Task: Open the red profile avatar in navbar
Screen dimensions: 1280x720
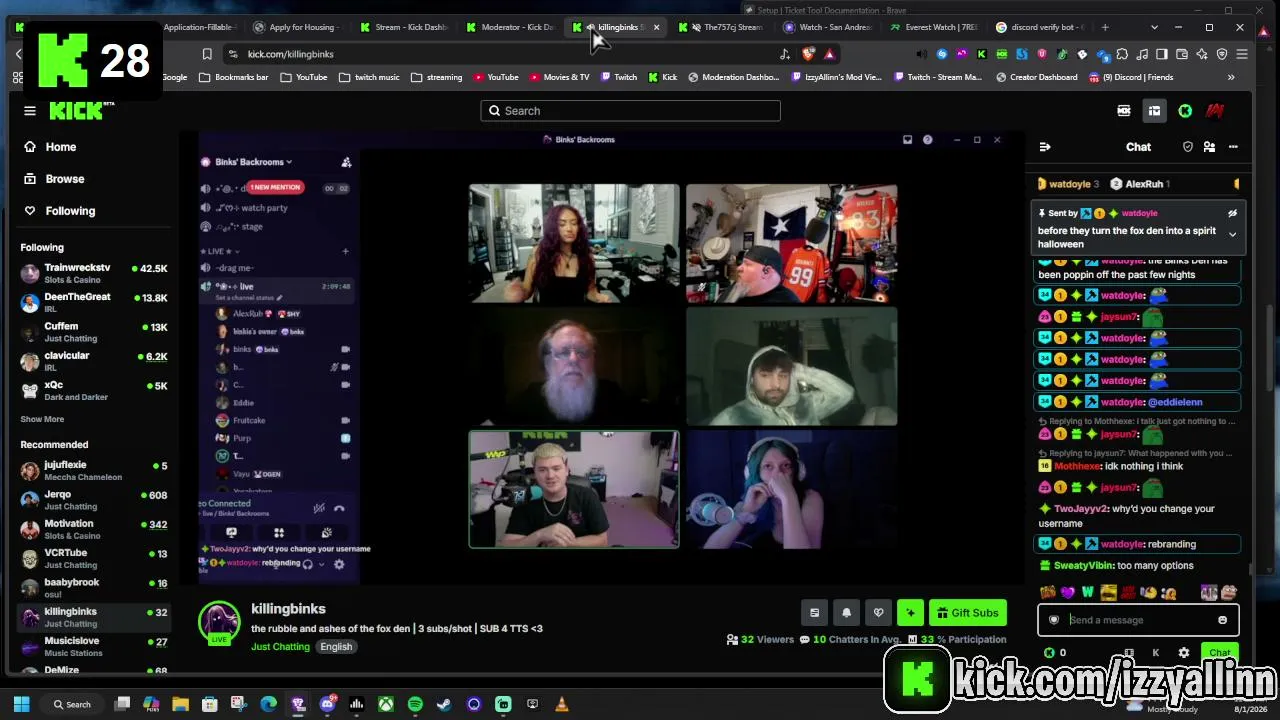Action: click(x=1215, y=111)
